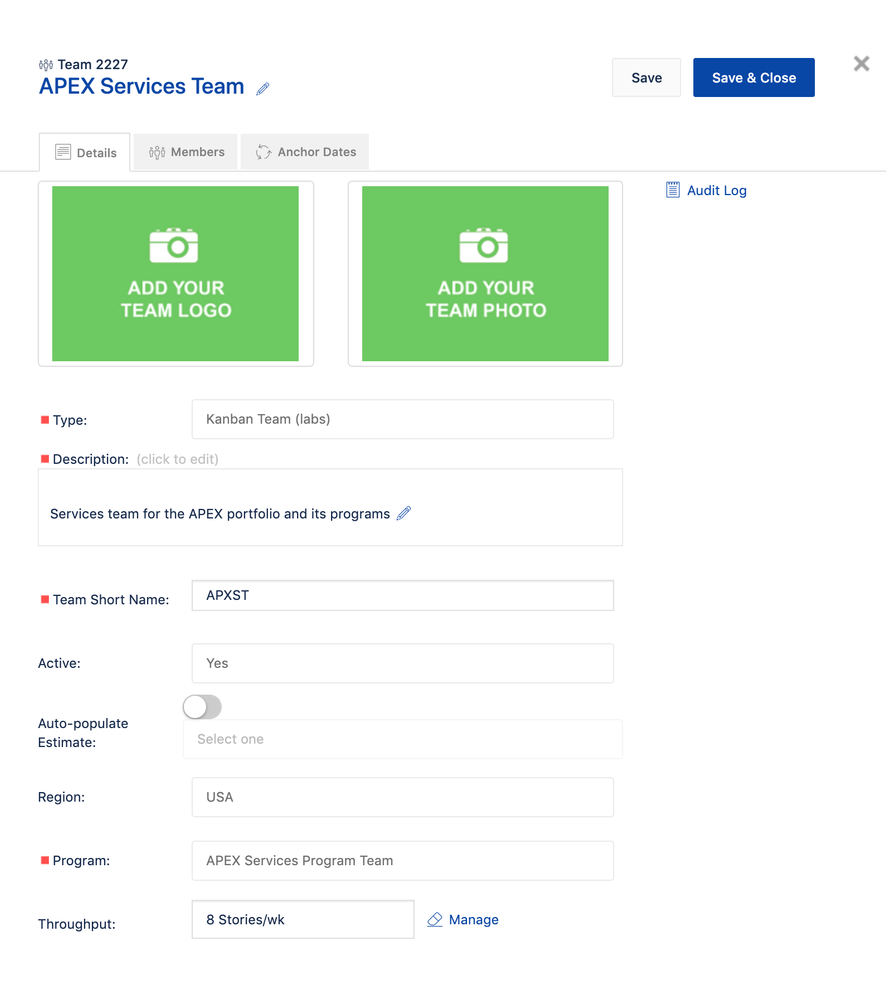Open the Type dropdown showing Kanban Team (labs)
The width and height of the screenshot is (895, 999).
(403, 419)
